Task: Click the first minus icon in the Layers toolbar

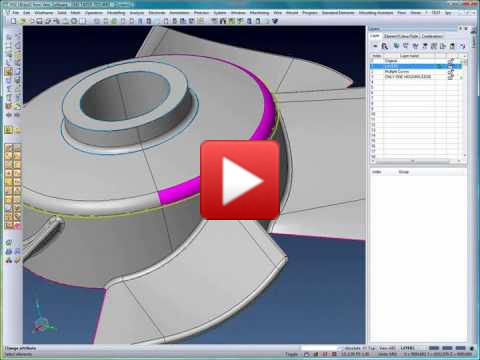Action: click(375, 46)
